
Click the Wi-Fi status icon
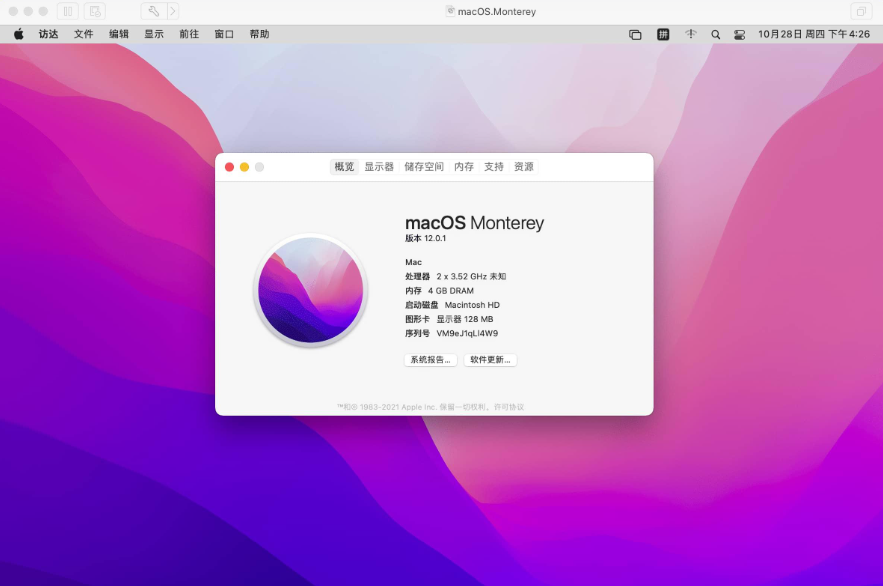click(x=690, y=34)
